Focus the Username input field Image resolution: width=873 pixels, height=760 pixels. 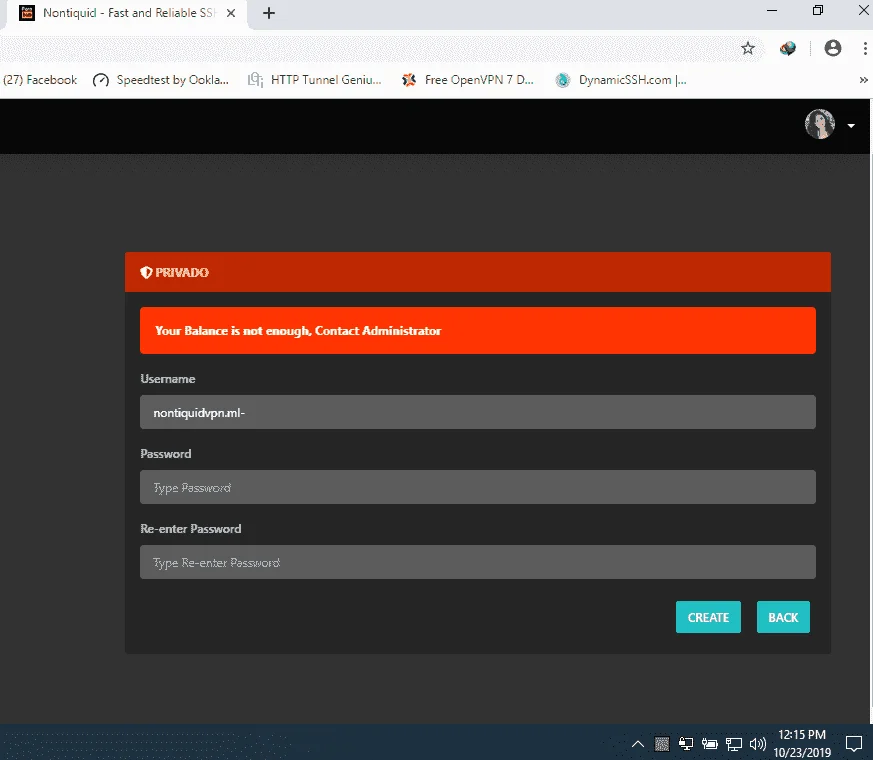[478, 412]
